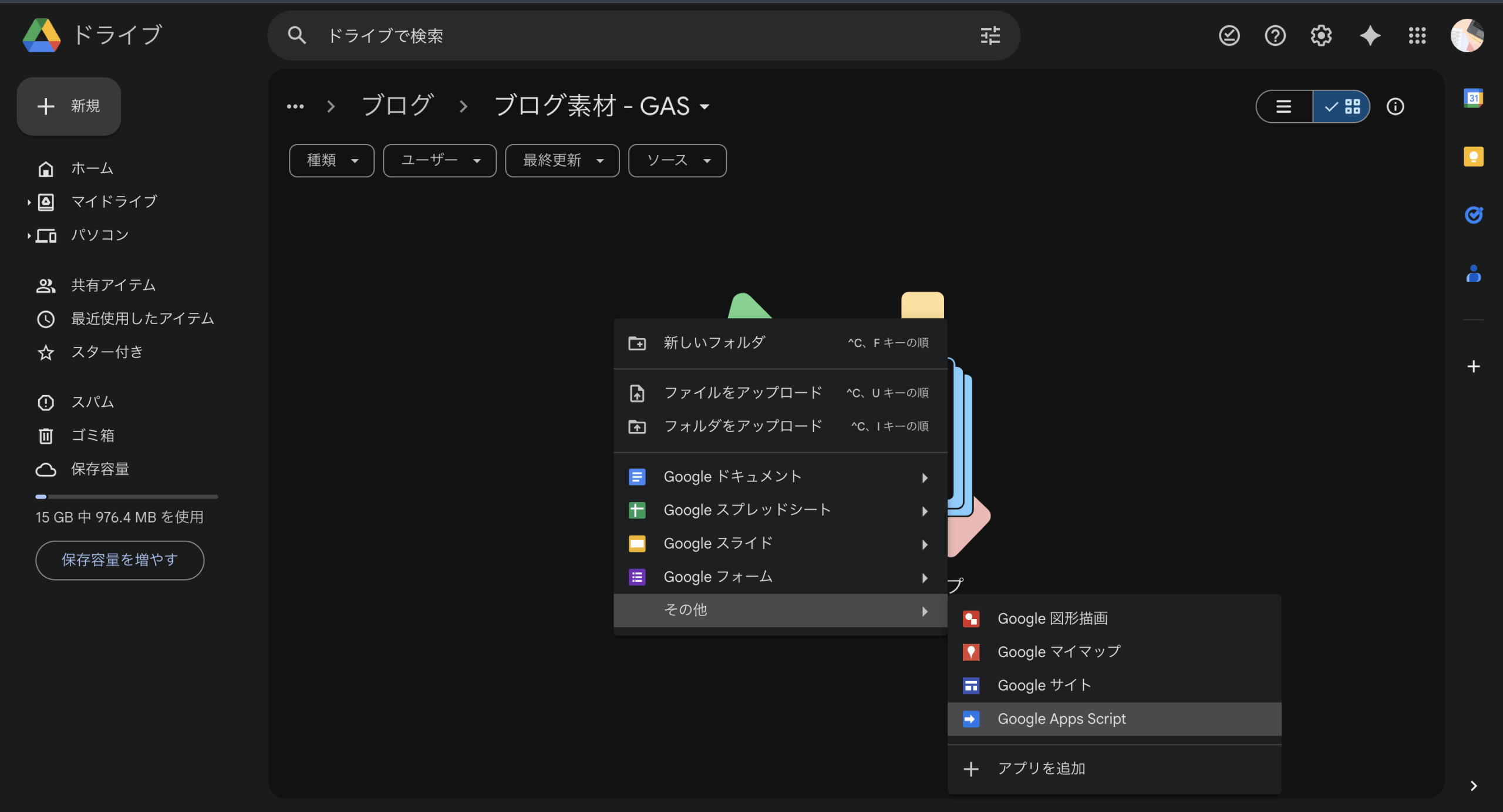Viewport: 1503px width, 812px height.
Task: Switch to grid layout view
Action: coord(1342,106)
